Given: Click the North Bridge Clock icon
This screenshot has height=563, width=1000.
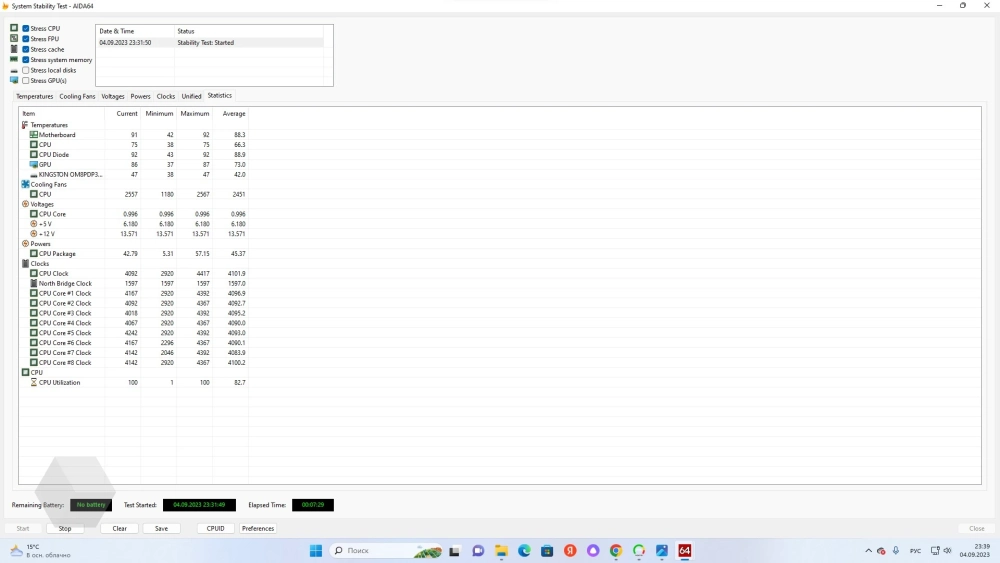Looking at the screenshot, I should [33, 283].
